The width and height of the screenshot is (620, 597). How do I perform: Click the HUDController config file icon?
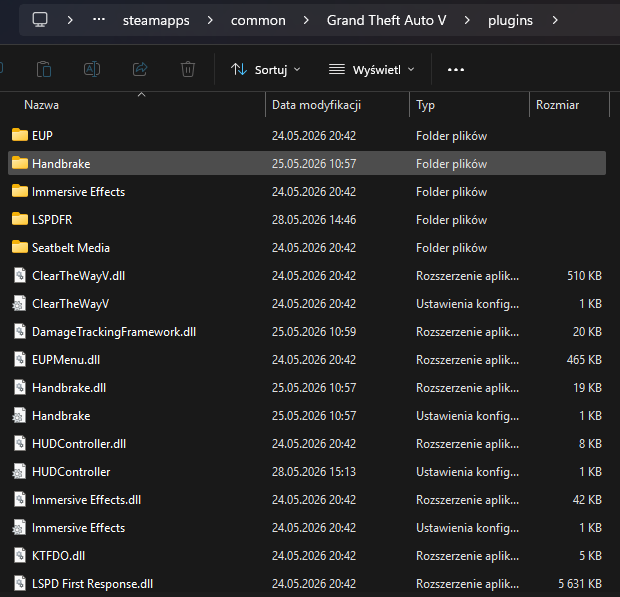pyautogui.click(x=19, y=471)
